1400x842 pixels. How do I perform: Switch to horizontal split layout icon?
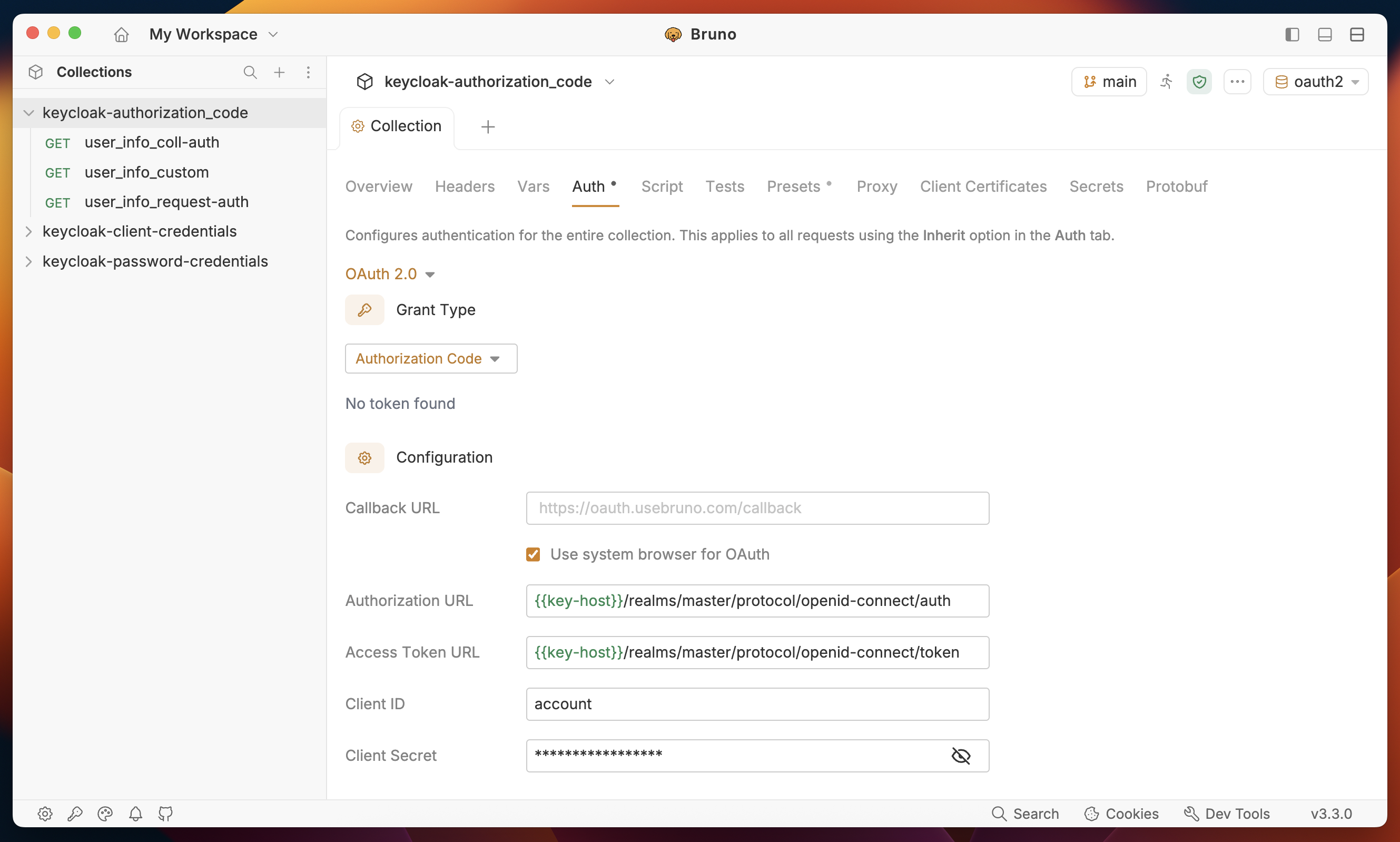[1357, 35]
